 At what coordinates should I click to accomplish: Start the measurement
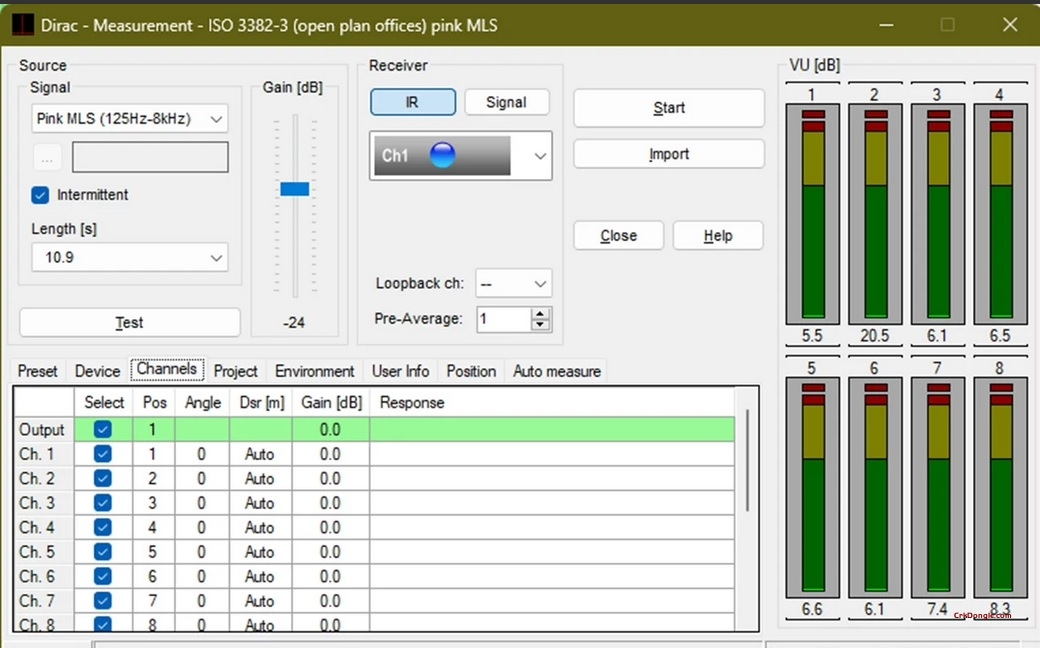point(668,107)
